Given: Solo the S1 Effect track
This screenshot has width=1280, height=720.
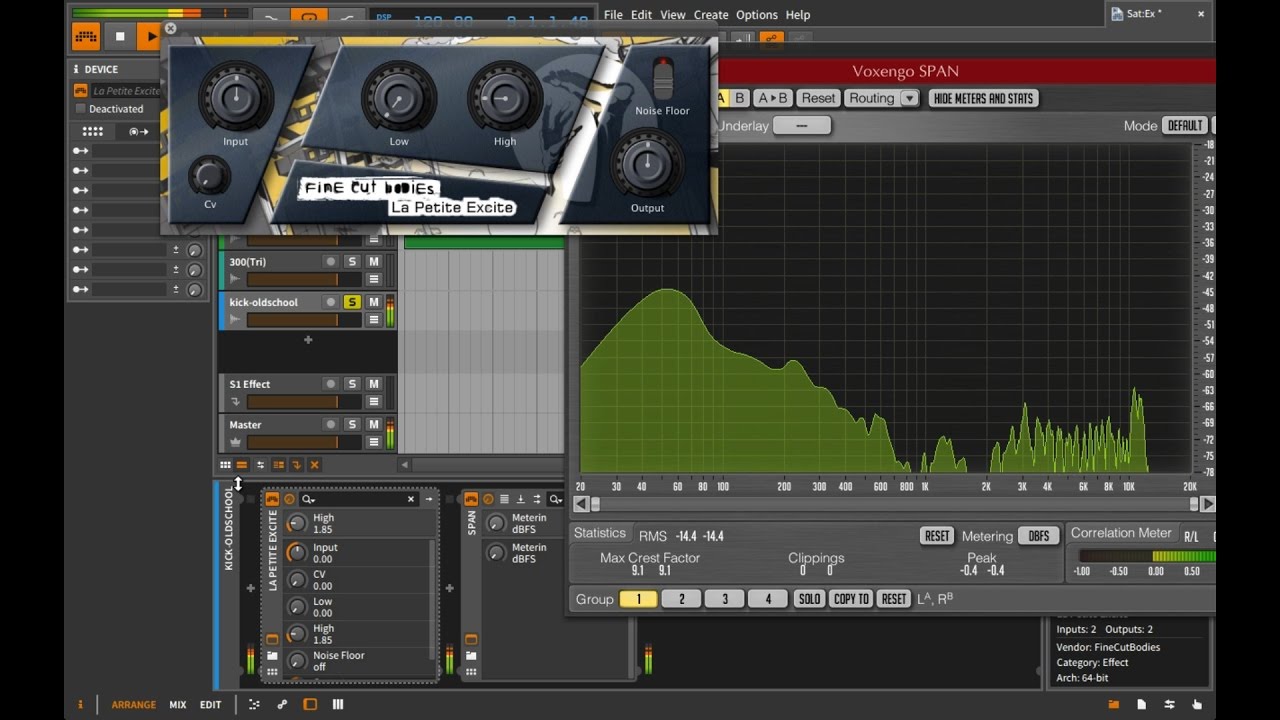Looking at the screenshot, I should [x=352, y=384].
